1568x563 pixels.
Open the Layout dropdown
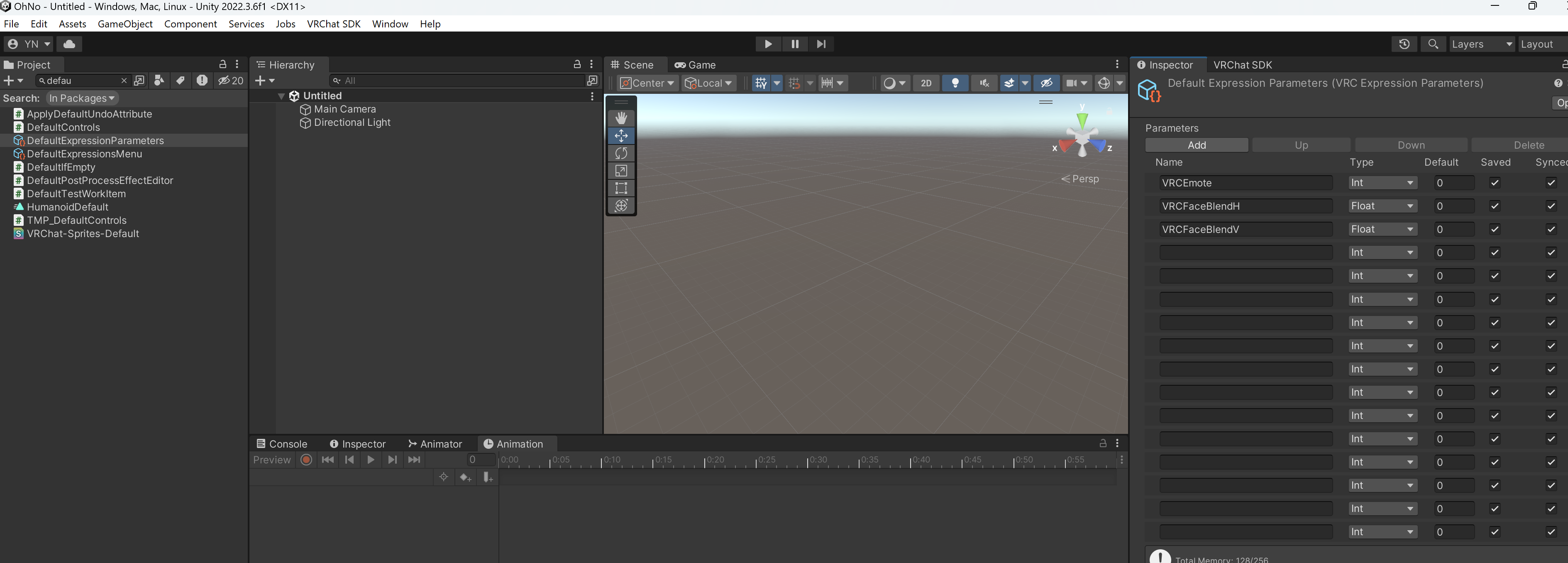pyautogui.click(x=1542, y=44)
